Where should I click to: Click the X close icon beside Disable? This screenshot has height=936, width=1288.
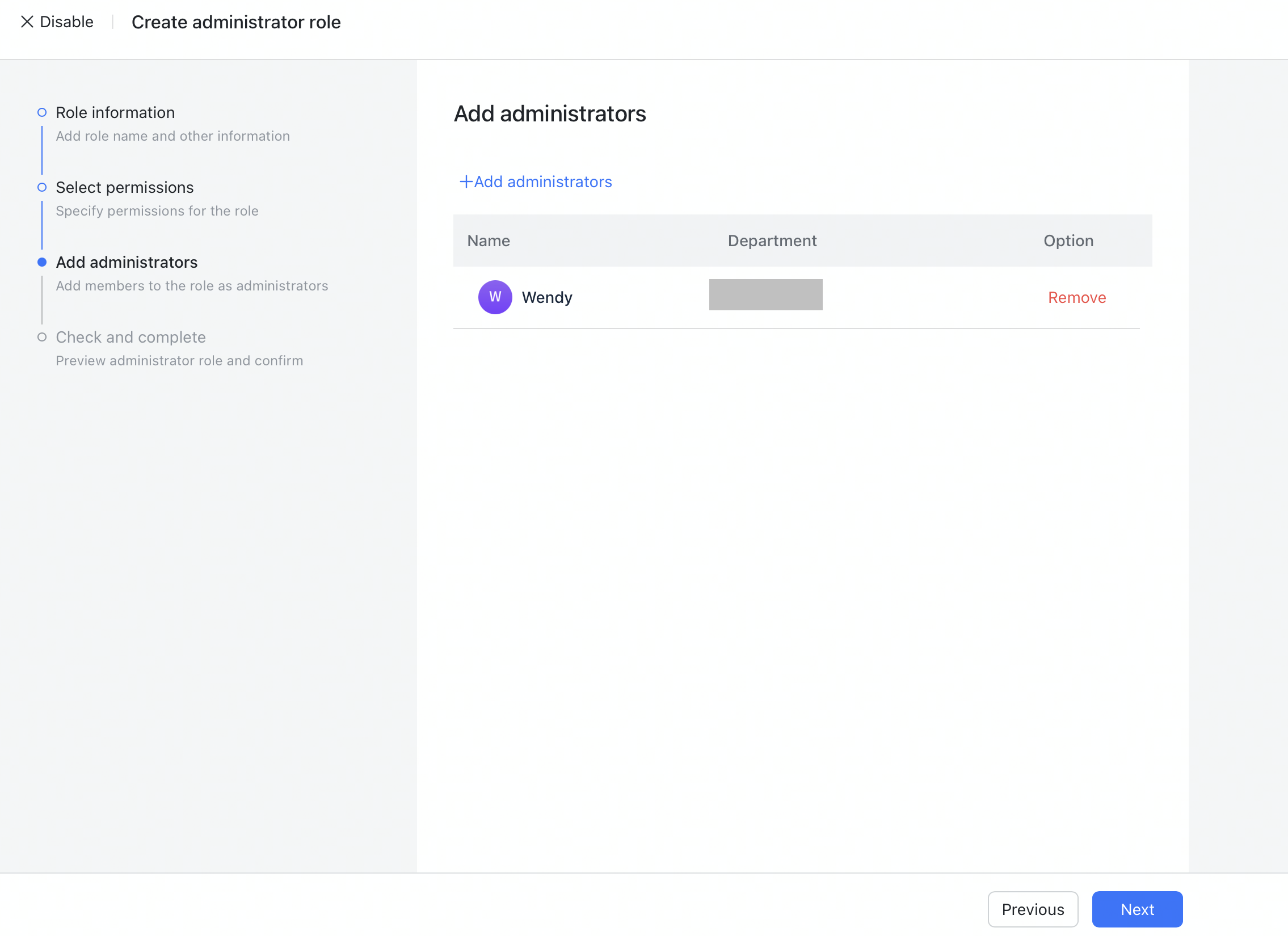[x=27, y=22]
